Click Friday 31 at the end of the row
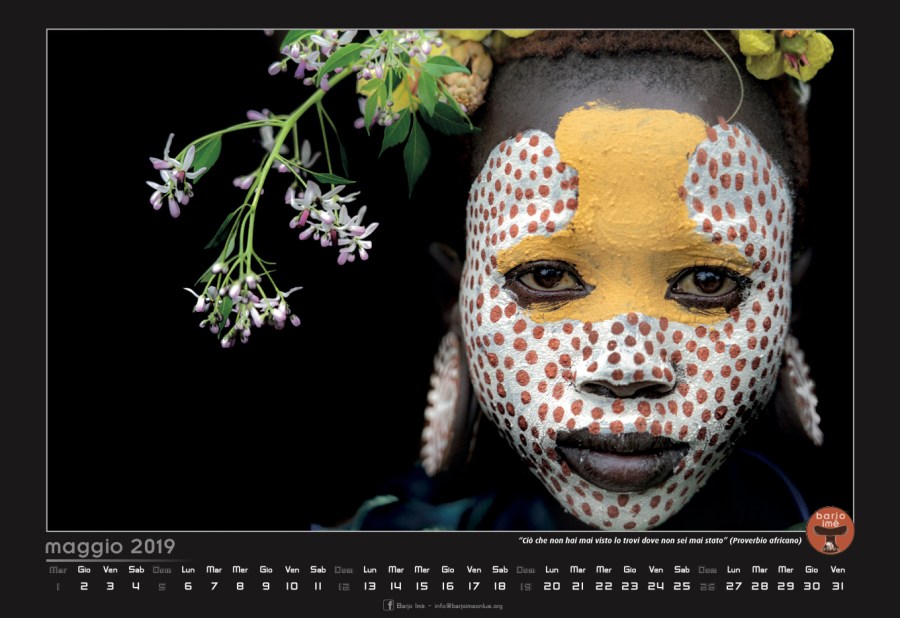 coord(838,586)
